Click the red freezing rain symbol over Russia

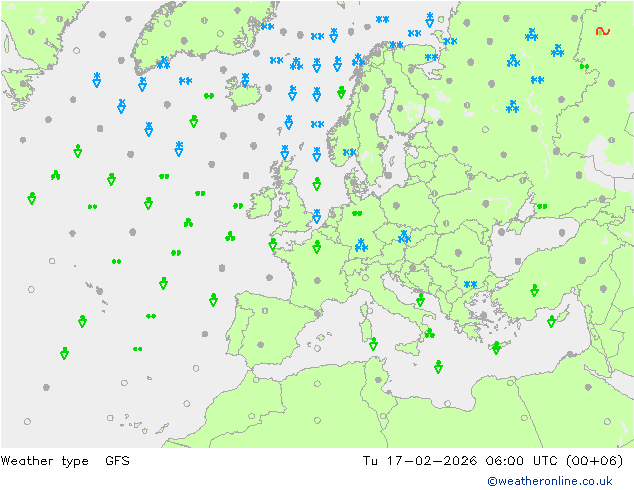602,31
